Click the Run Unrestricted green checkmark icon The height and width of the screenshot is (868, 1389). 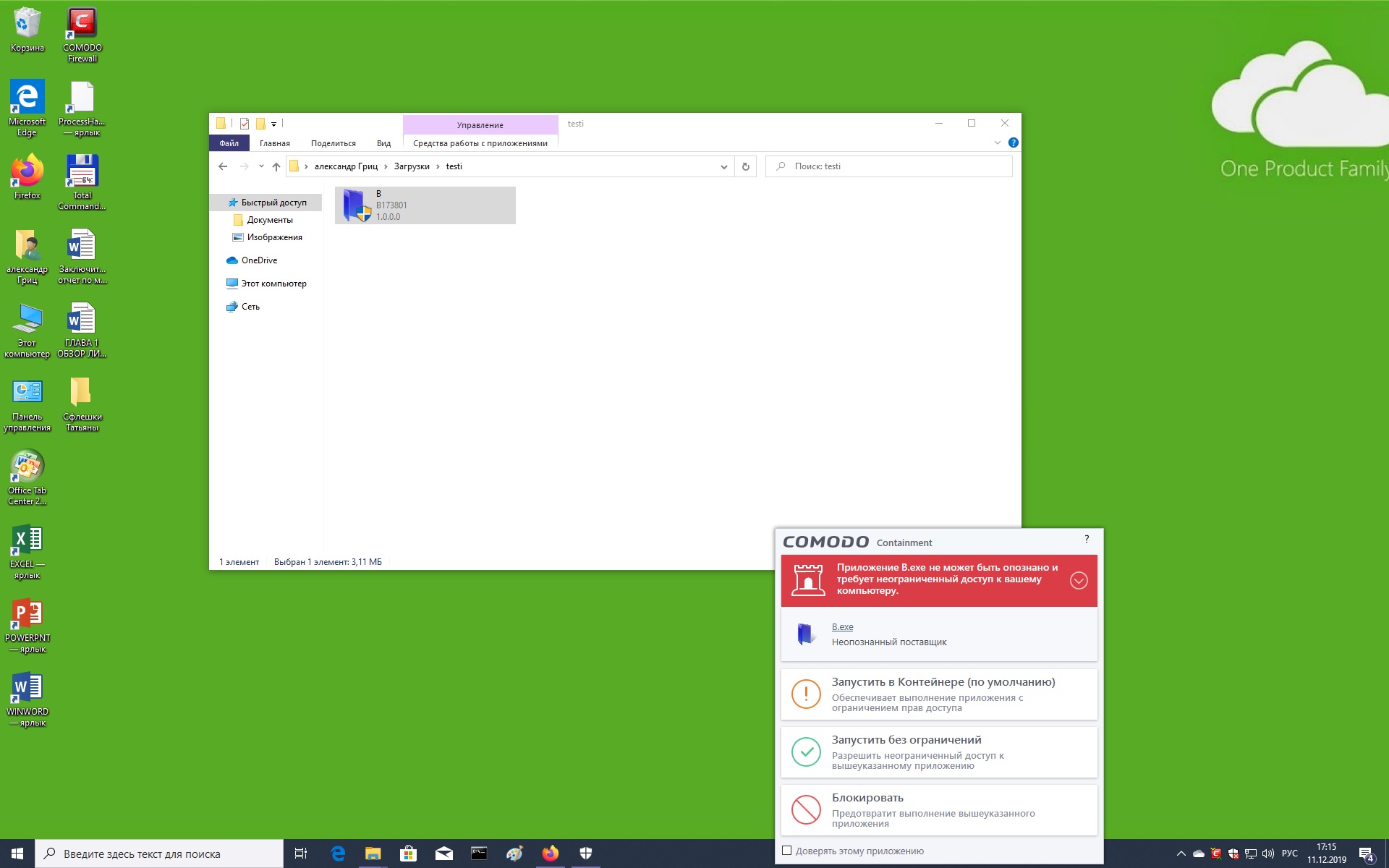click(806, 752)
